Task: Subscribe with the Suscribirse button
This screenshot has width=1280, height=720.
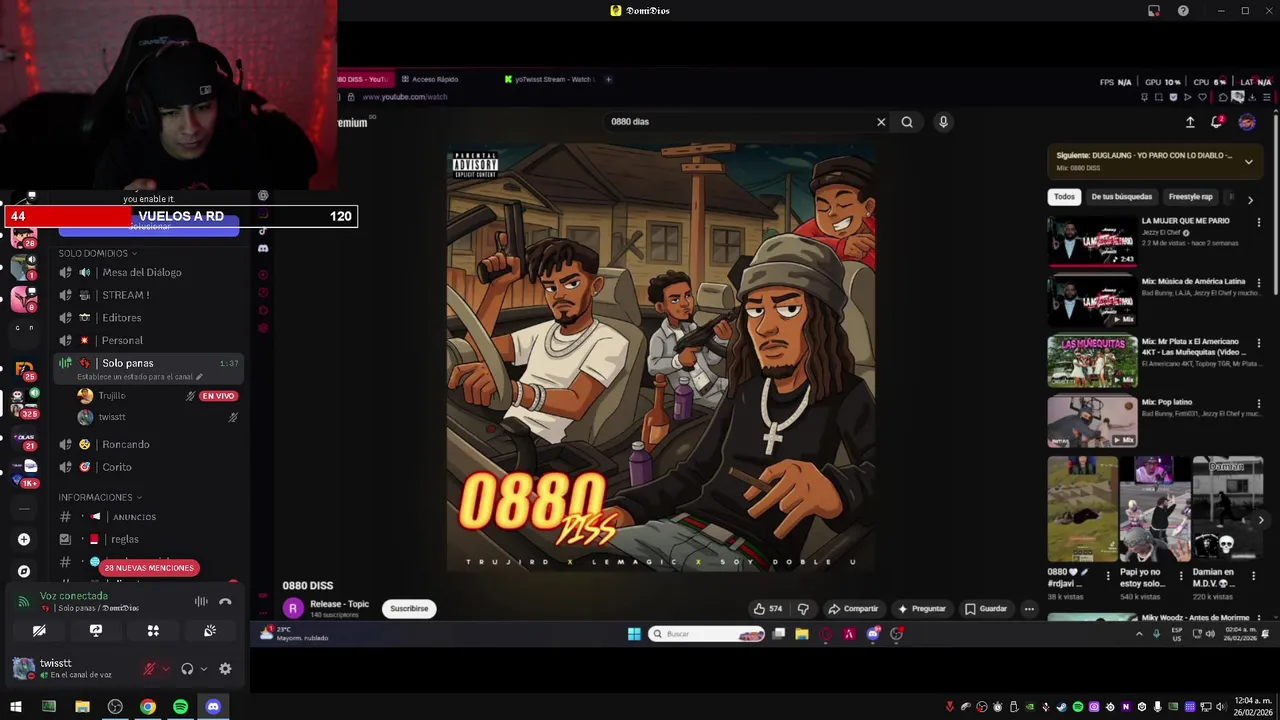Action: (409, 608)
